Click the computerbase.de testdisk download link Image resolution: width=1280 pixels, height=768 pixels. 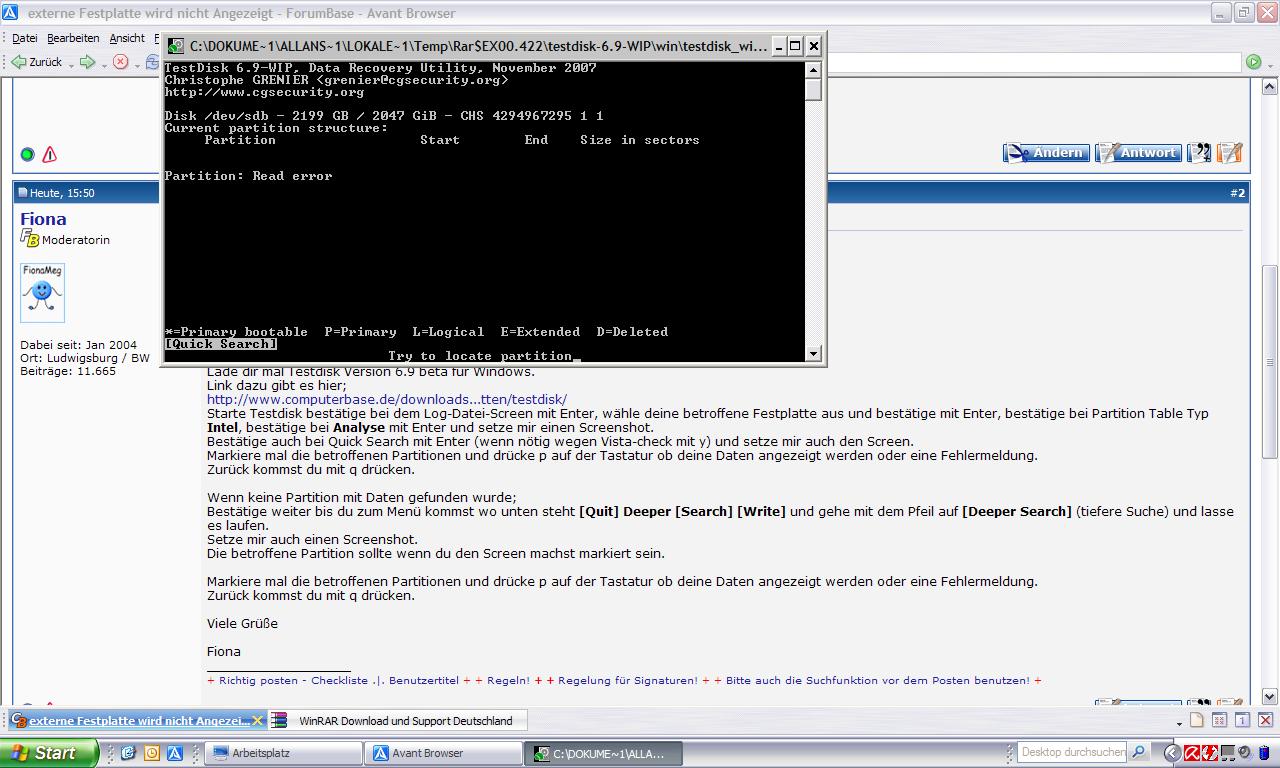pyautogui.click(x=387, y=399)
